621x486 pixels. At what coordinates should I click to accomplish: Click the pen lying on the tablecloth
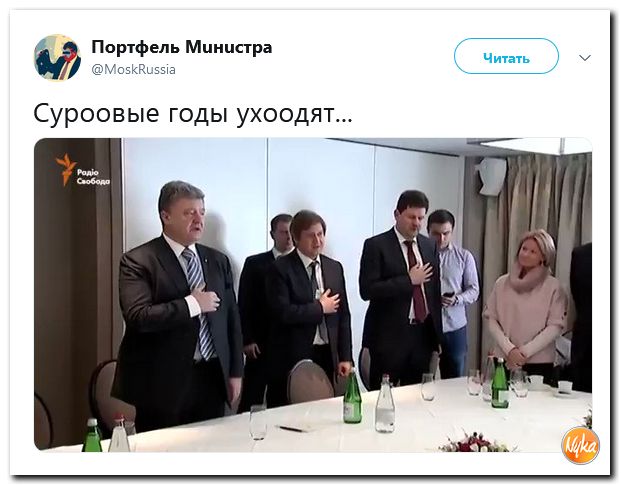click(x=292, y=429)
